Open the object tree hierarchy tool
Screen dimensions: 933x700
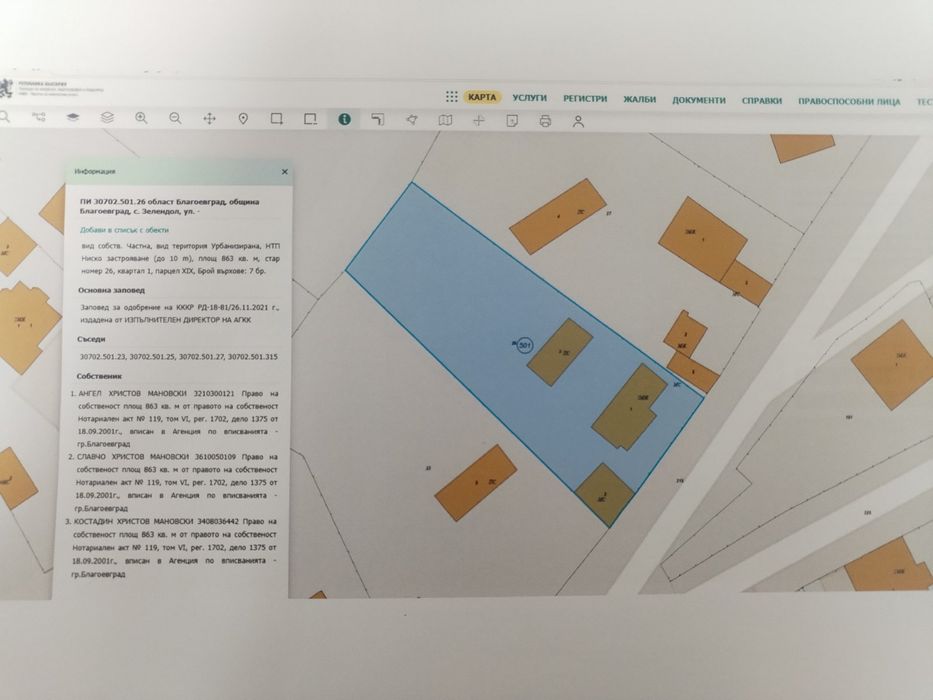click(x=39, y=117)
